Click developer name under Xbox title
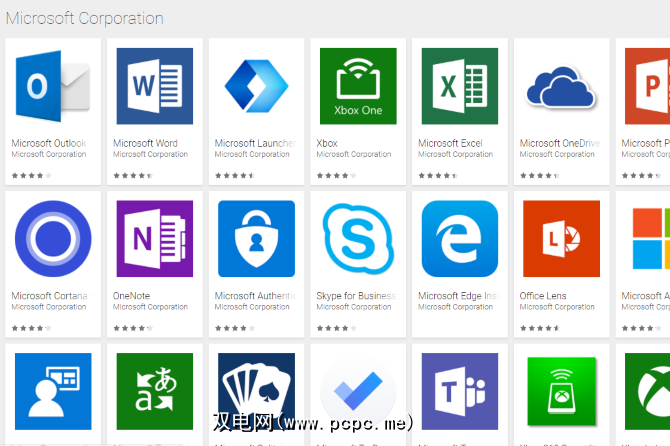 (354, 155)
